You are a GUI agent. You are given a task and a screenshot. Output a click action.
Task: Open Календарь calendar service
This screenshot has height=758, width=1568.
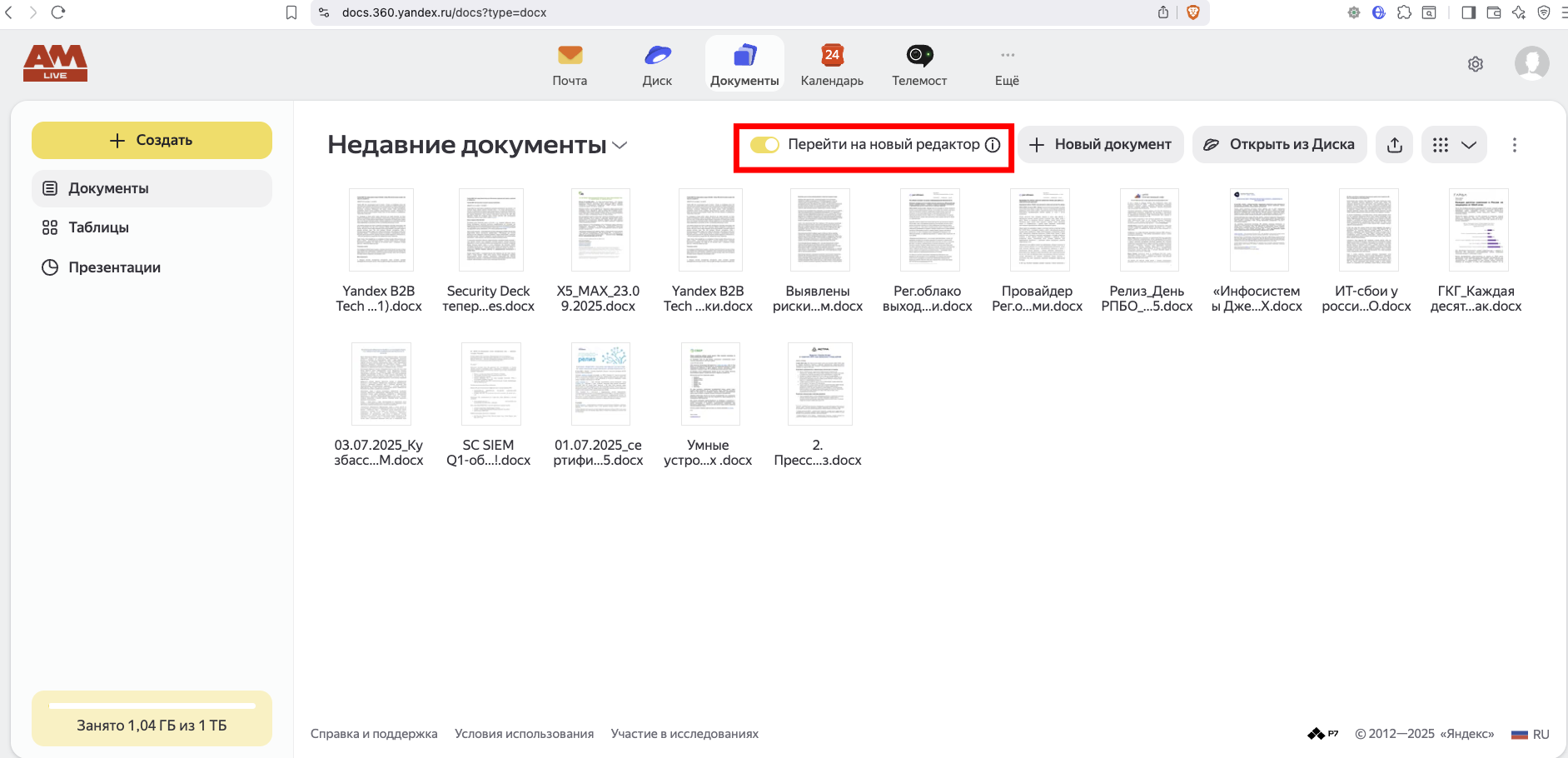[832, 64]
